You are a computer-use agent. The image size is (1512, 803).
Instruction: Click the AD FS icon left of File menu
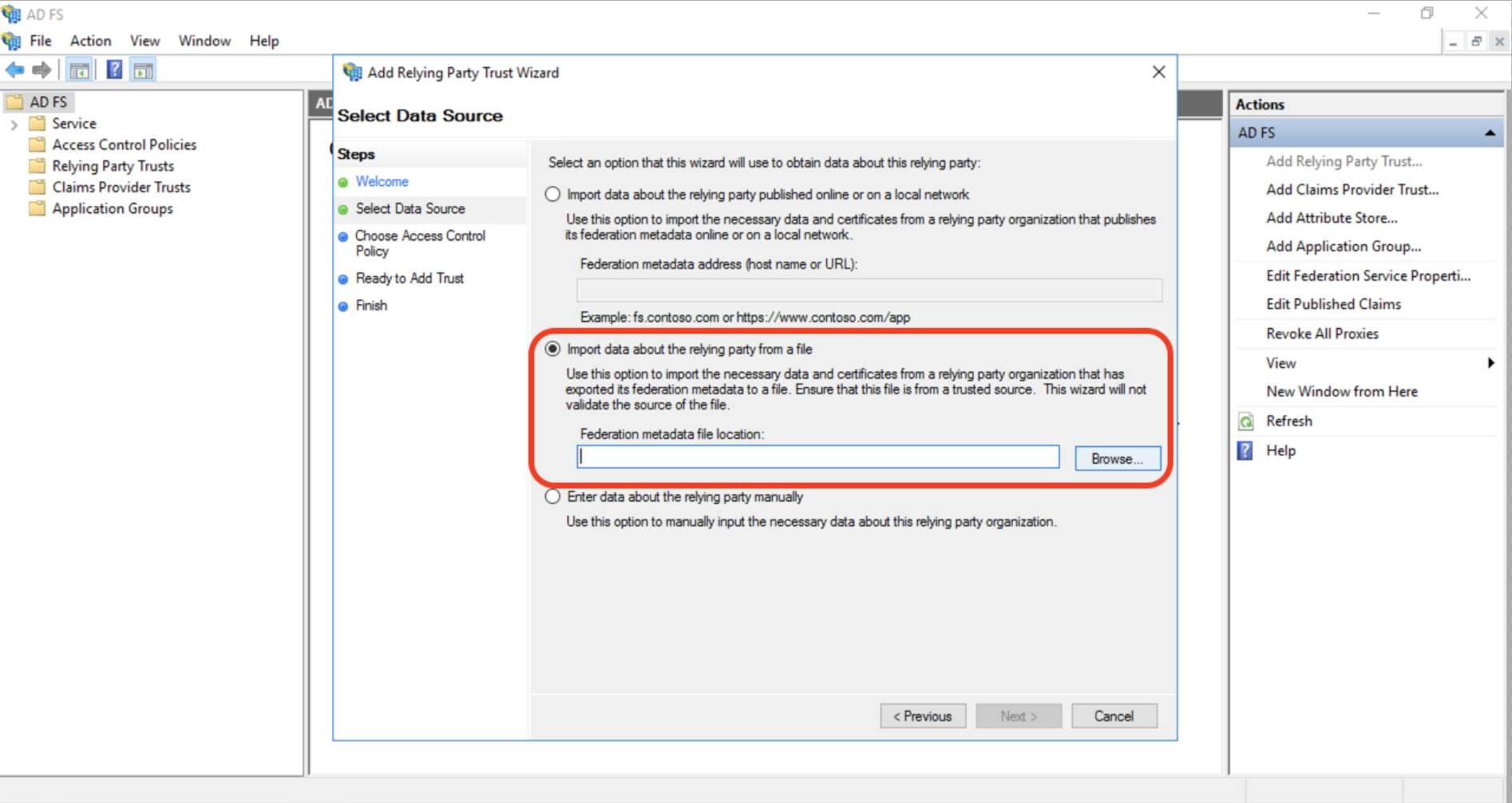[x=11, y=41]
